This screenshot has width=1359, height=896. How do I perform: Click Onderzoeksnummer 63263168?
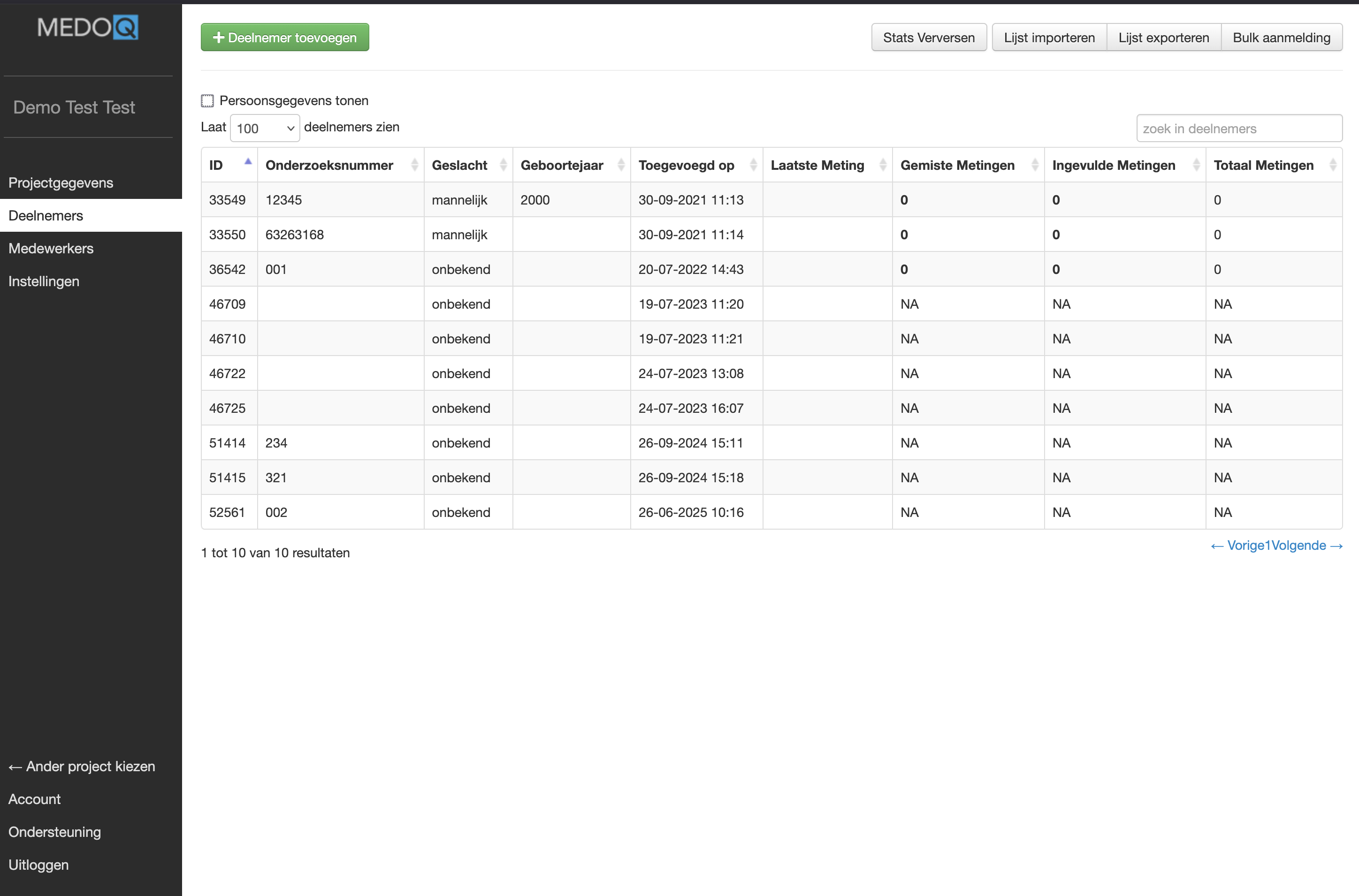pos(295,235)
